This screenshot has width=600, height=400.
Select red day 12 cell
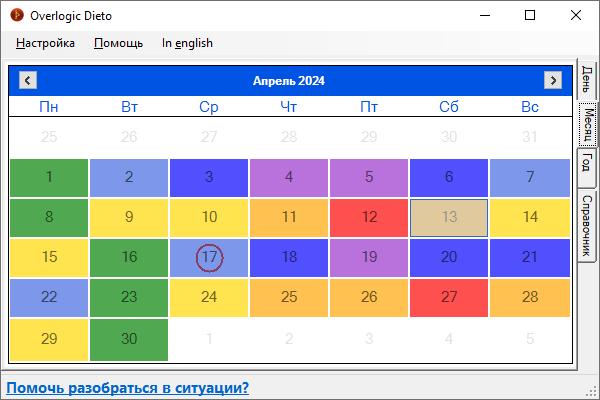(369, 218)
